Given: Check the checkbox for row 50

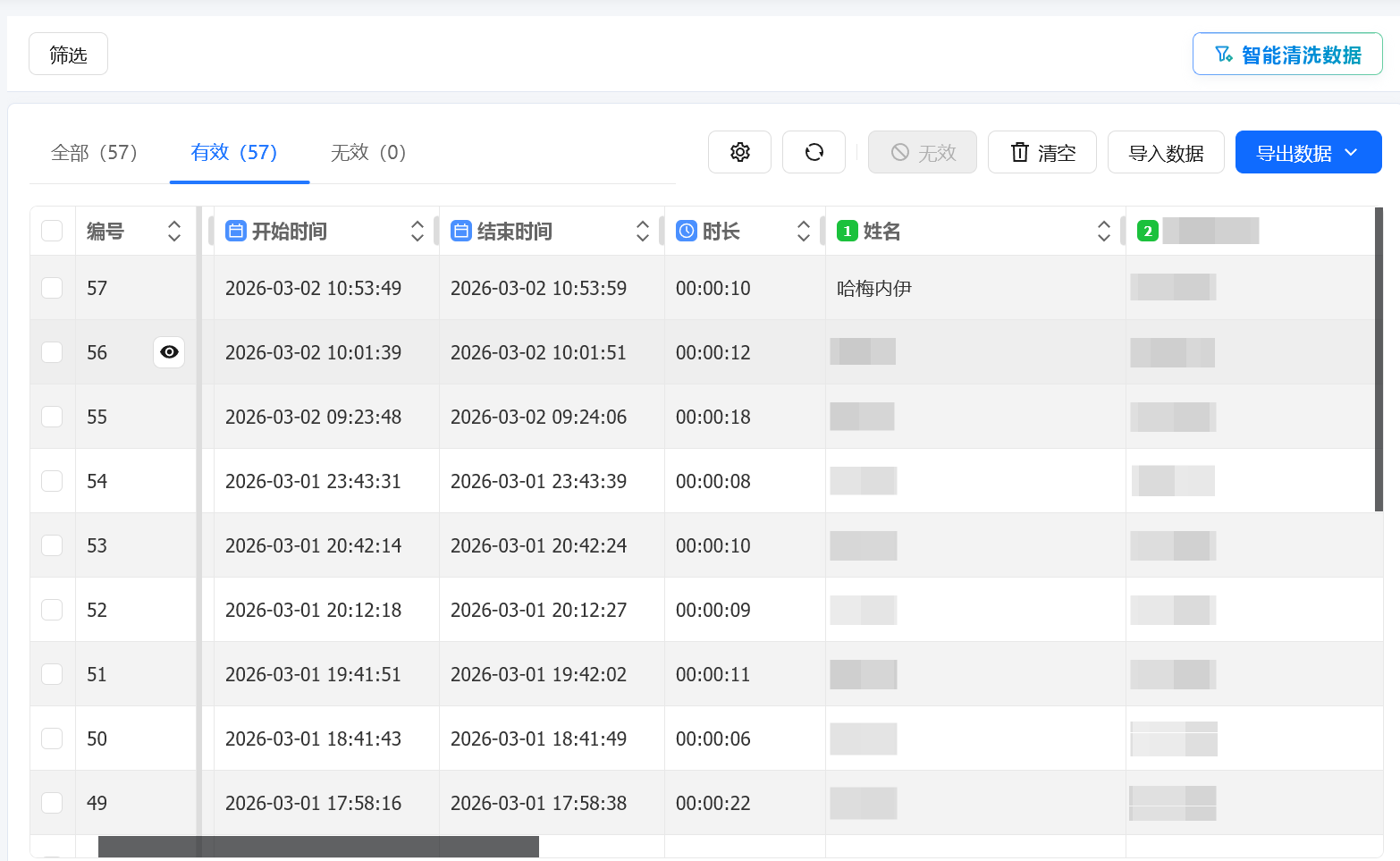Looking at the screenshot, I should (52, 739).
